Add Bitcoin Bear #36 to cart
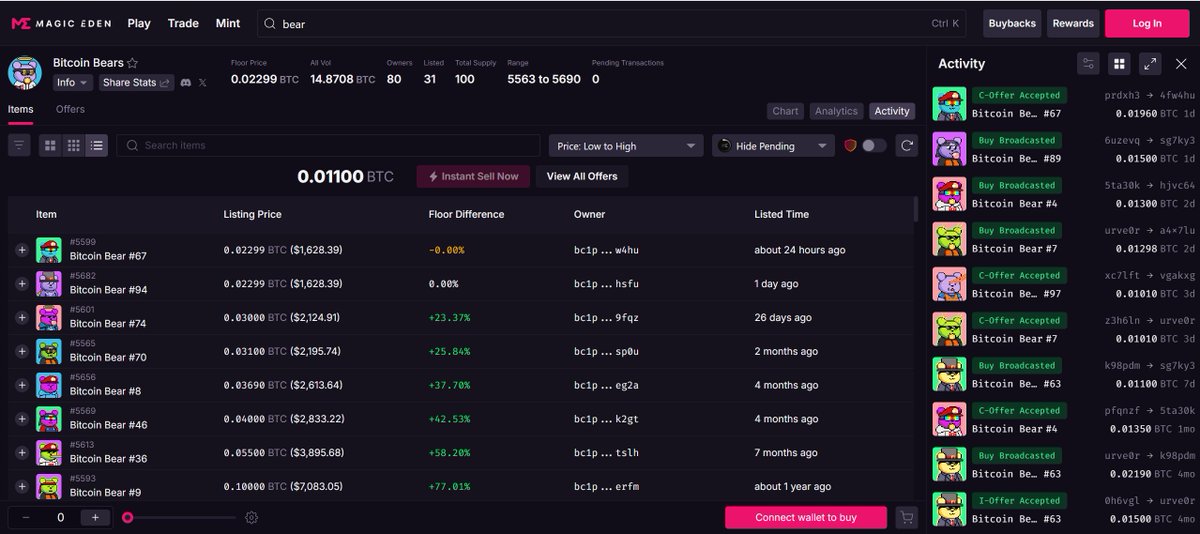Screen dimensions: 1200x534 [22, 453]
